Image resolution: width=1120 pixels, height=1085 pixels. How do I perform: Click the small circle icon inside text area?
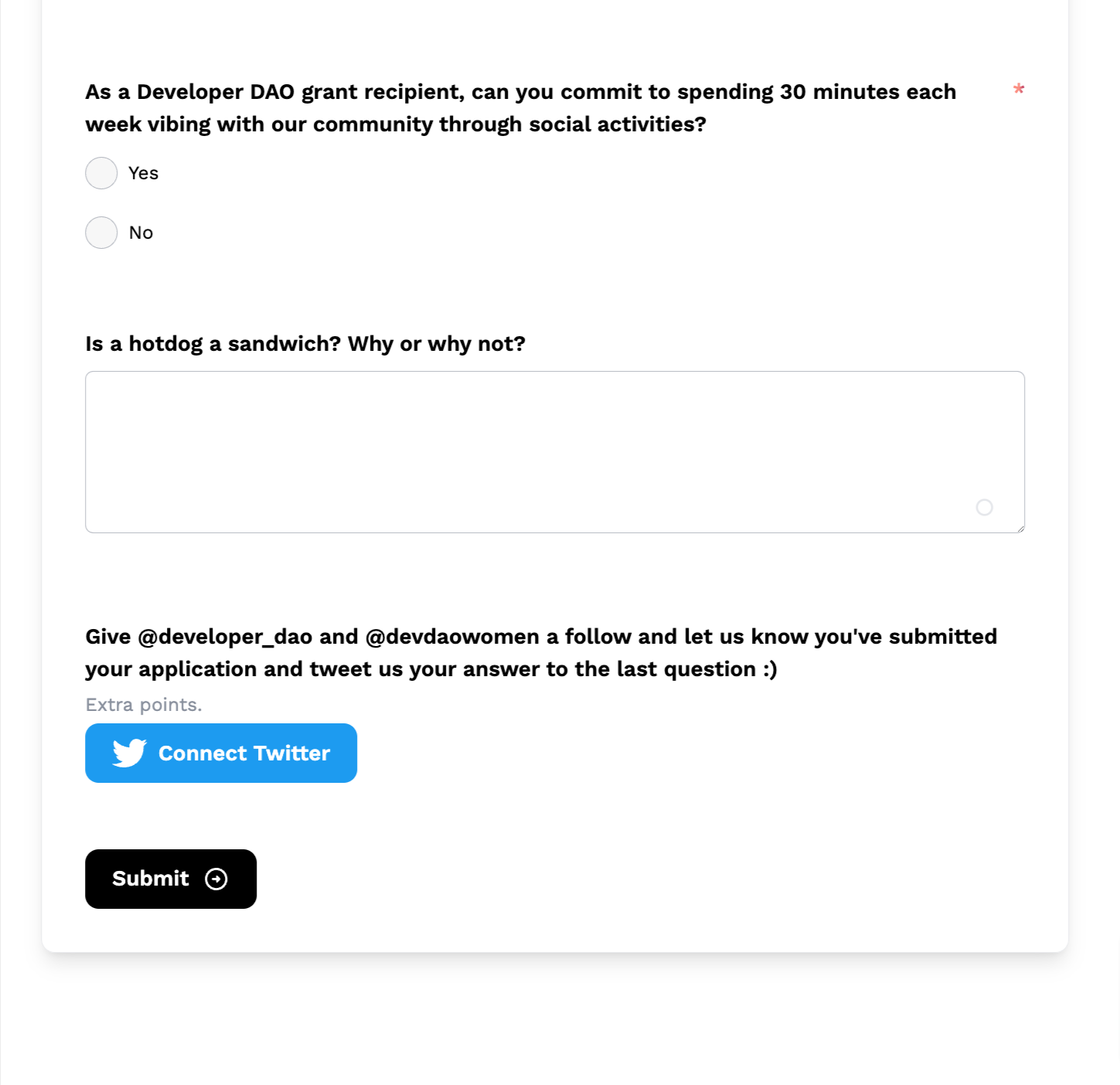coord(984,507)
